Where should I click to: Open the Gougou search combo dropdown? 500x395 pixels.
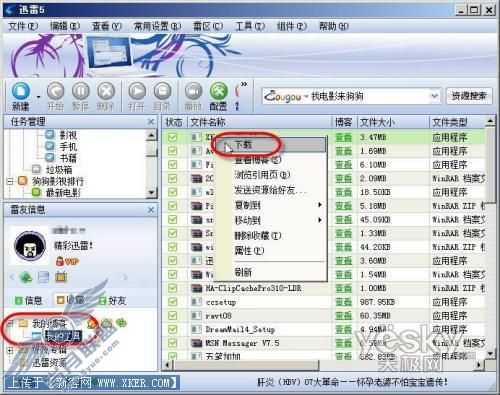(434, 96)
